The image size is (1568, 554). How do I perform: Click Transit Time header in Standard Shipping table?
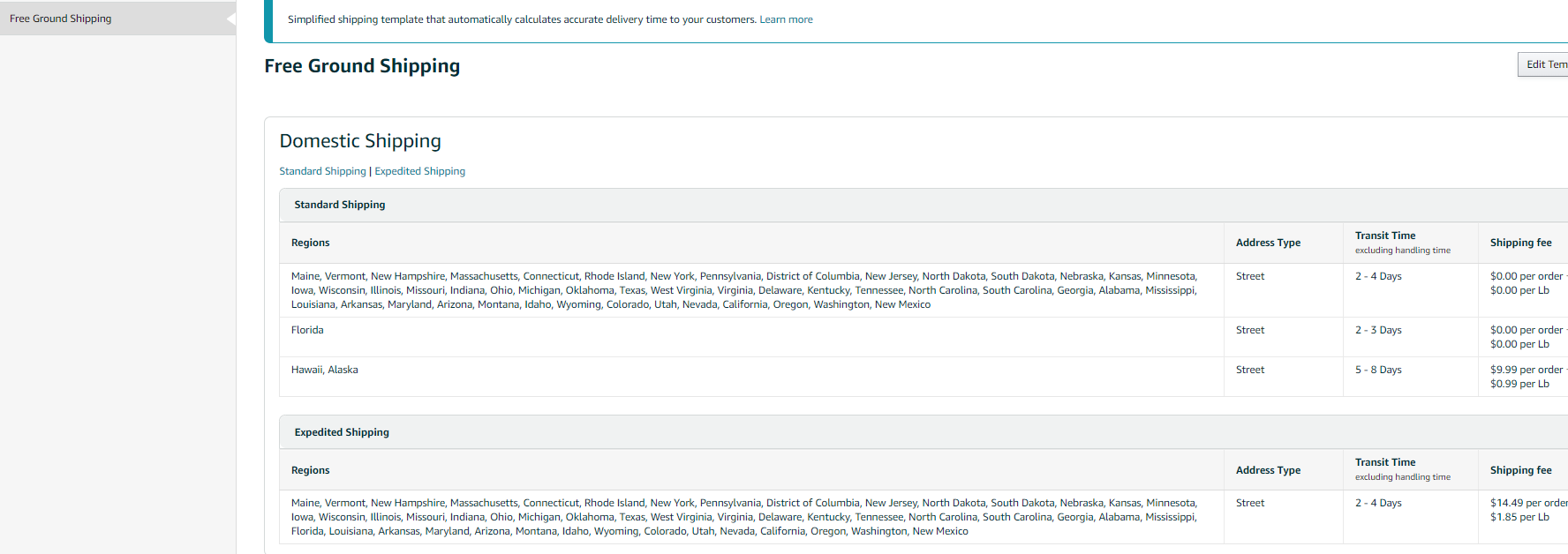pos(1385,236)
